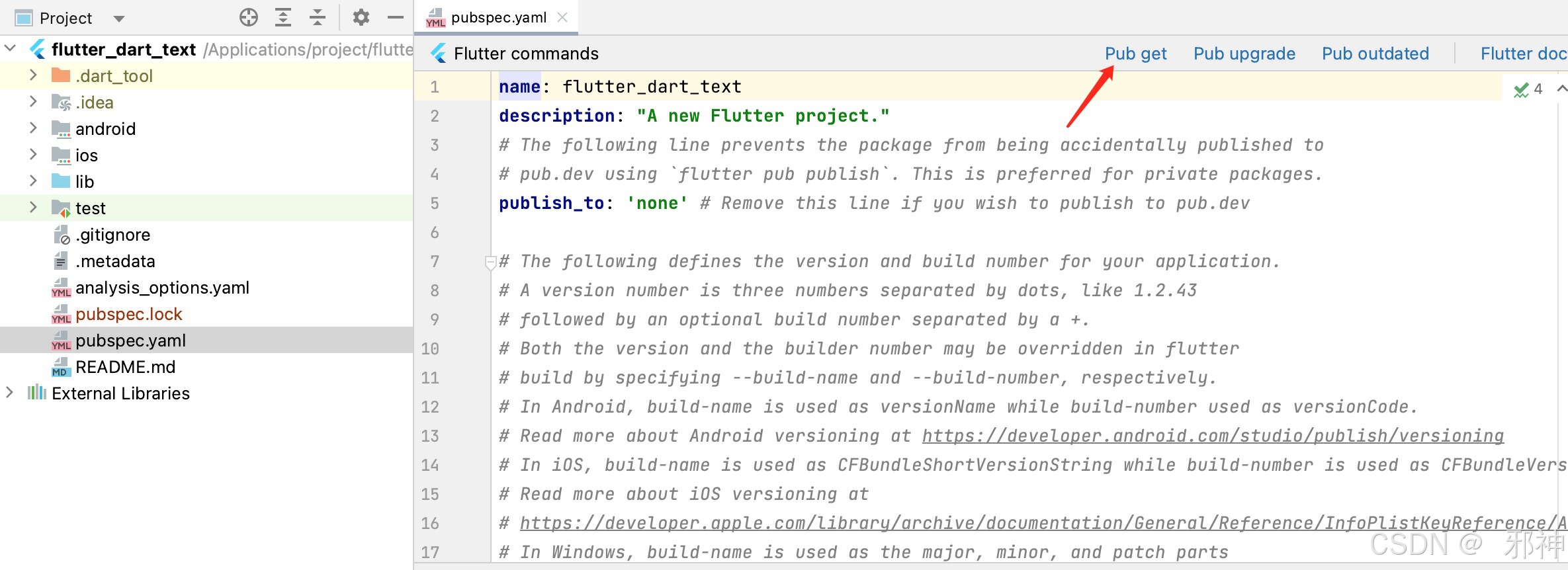
Task: Open the Project view dropdown arrow
Action: tap(119, 19)
